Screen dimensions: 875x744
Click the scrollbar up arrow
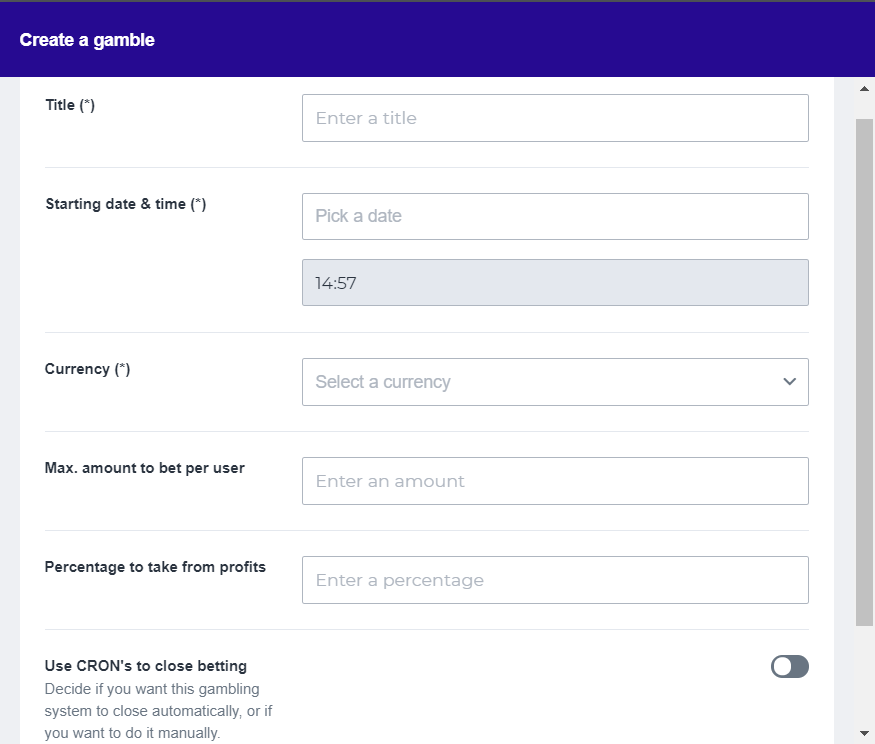864,89
